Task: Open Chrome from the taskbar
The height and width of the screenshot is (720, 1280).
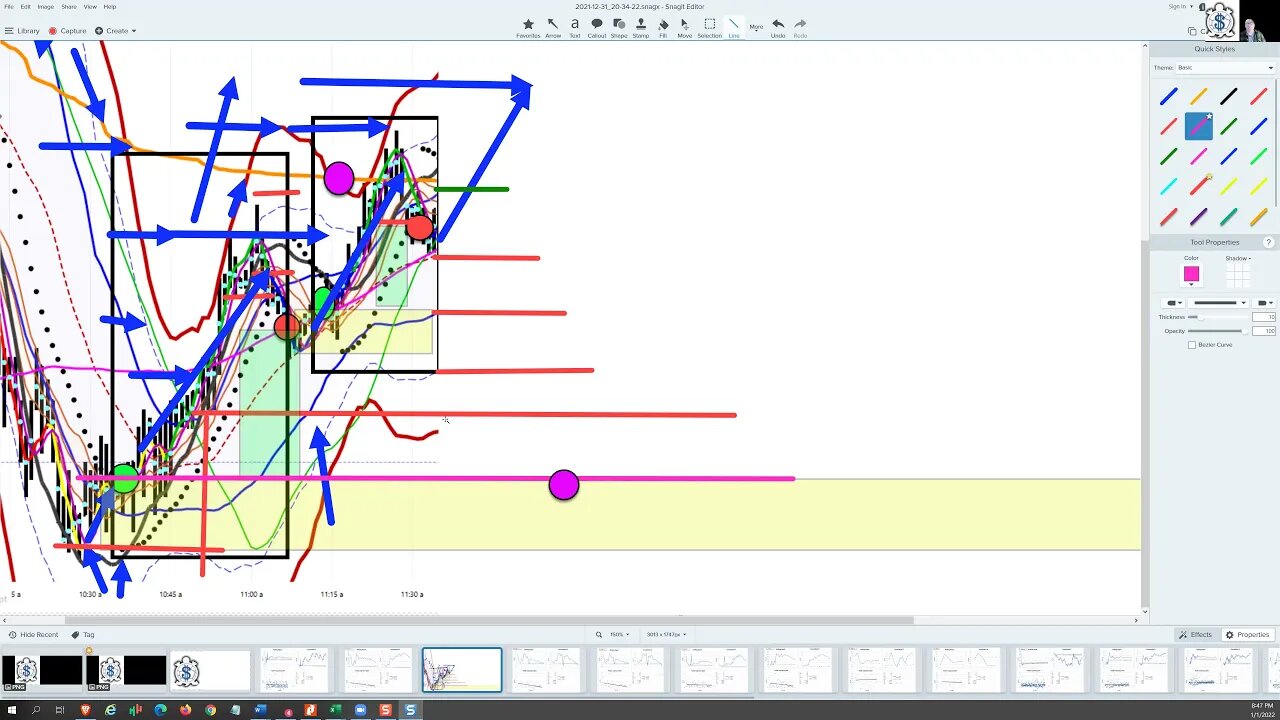Action: (x=210, y=710)
